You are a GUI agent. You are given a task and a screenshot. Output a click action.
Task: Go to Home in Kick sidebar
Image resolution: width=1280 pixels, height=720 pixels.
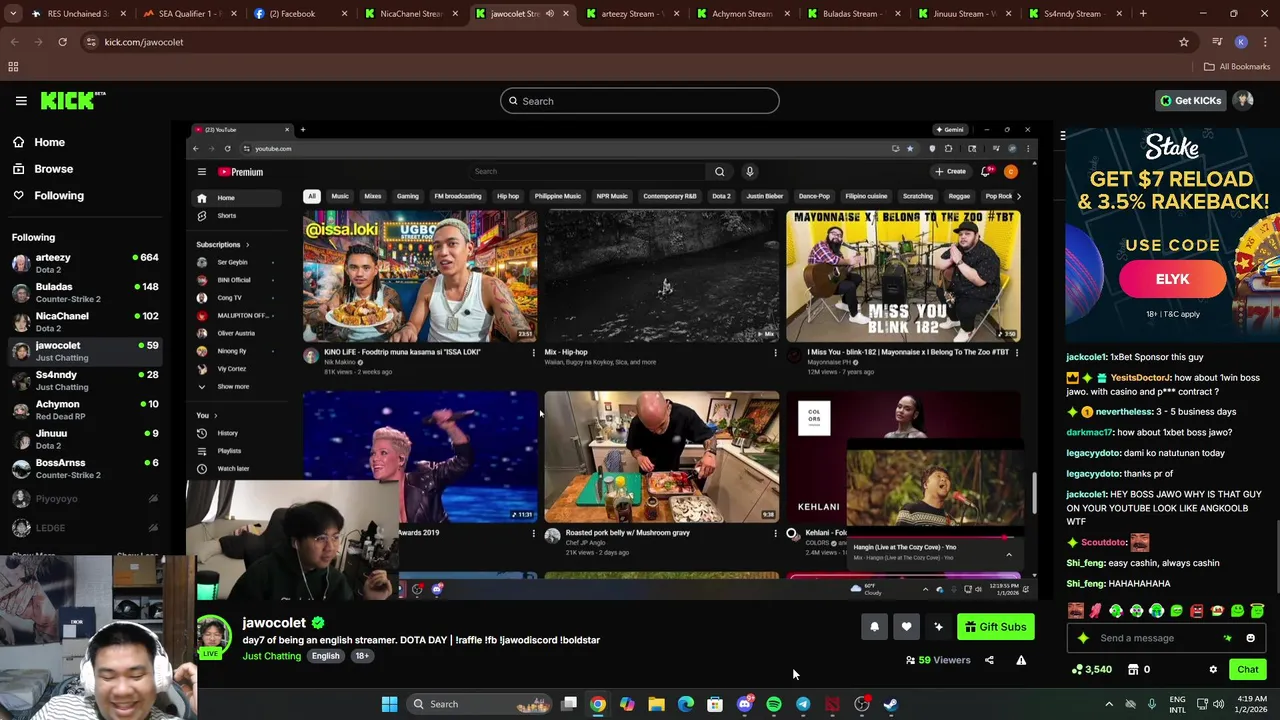click(49, 142)
